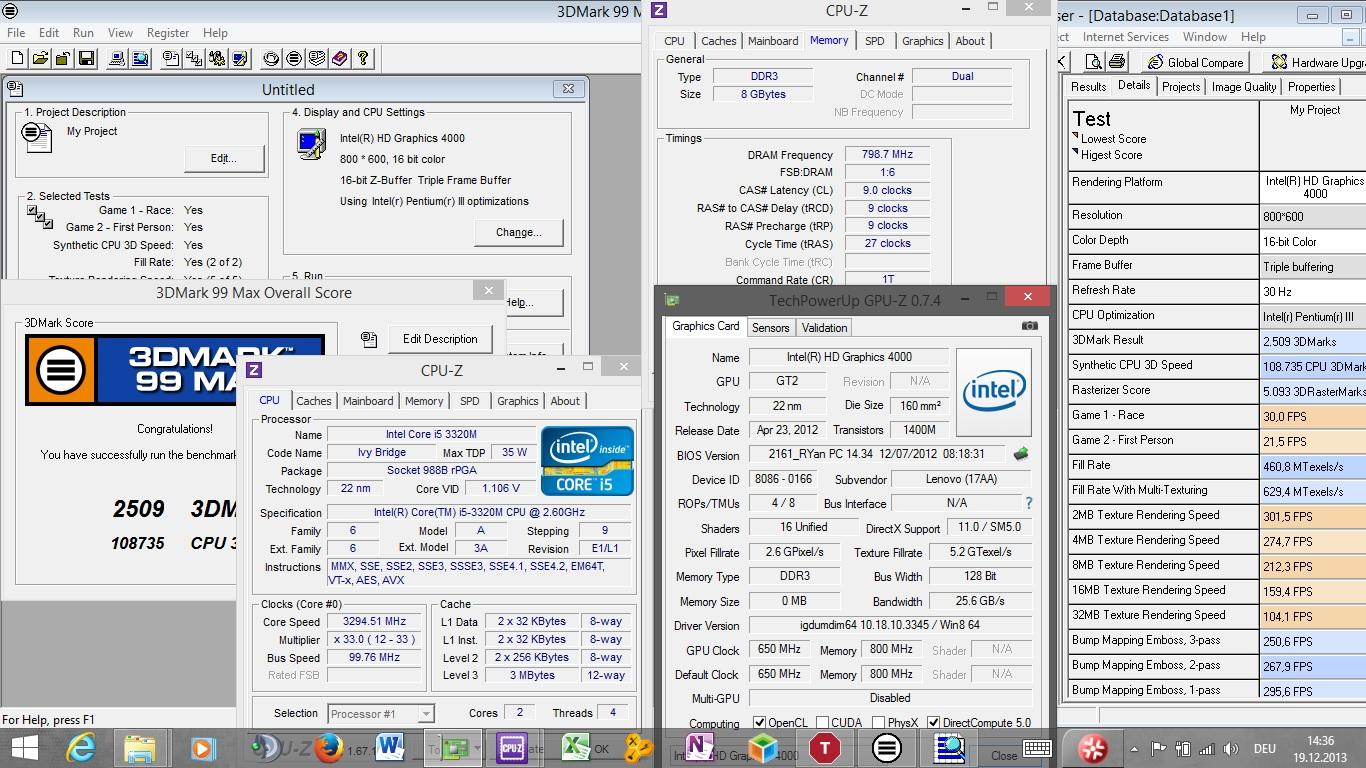Open Internet Services menu in Result Browser

(1126, 36)
